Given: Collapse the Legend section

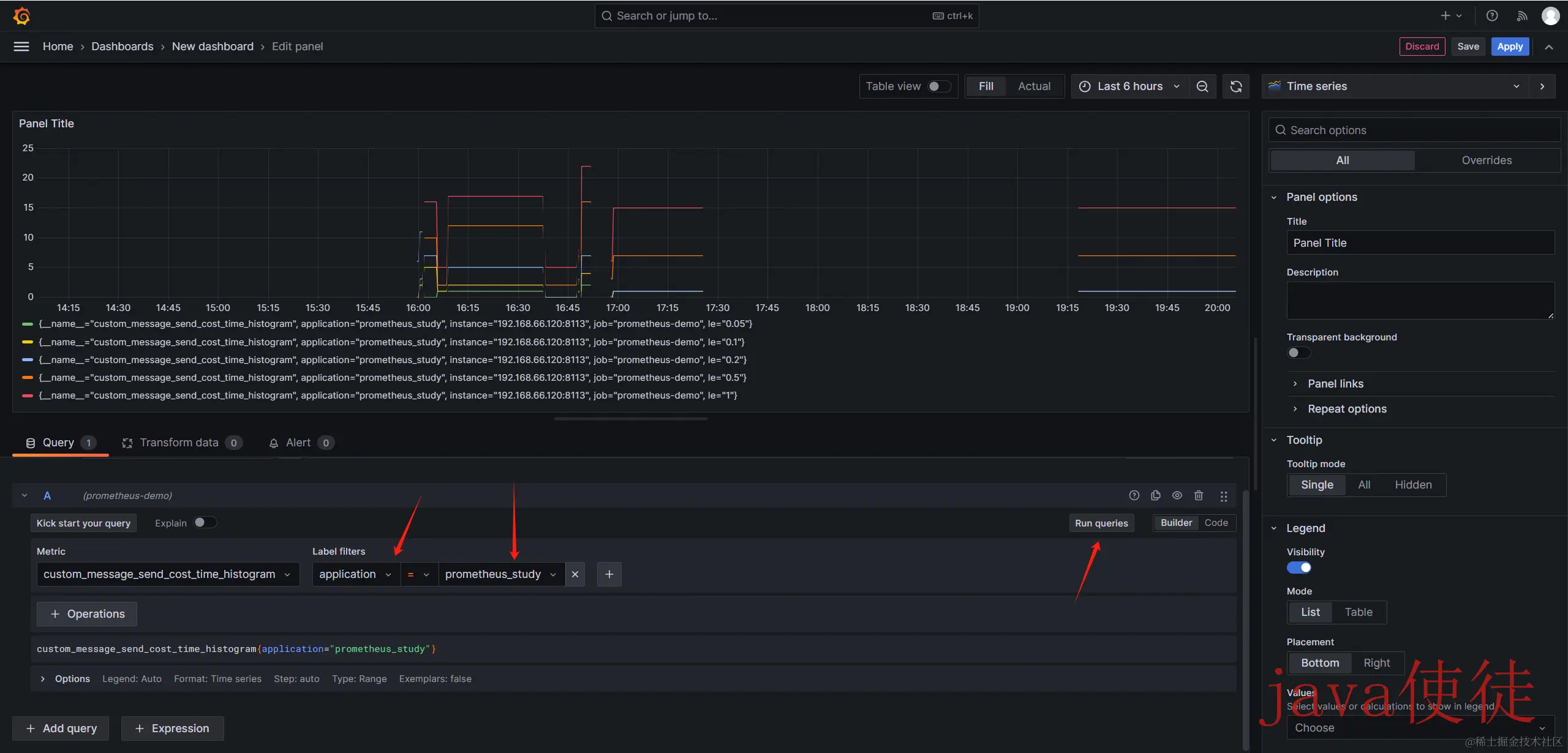Looking at the screenshot, I should click(1305, 528).
